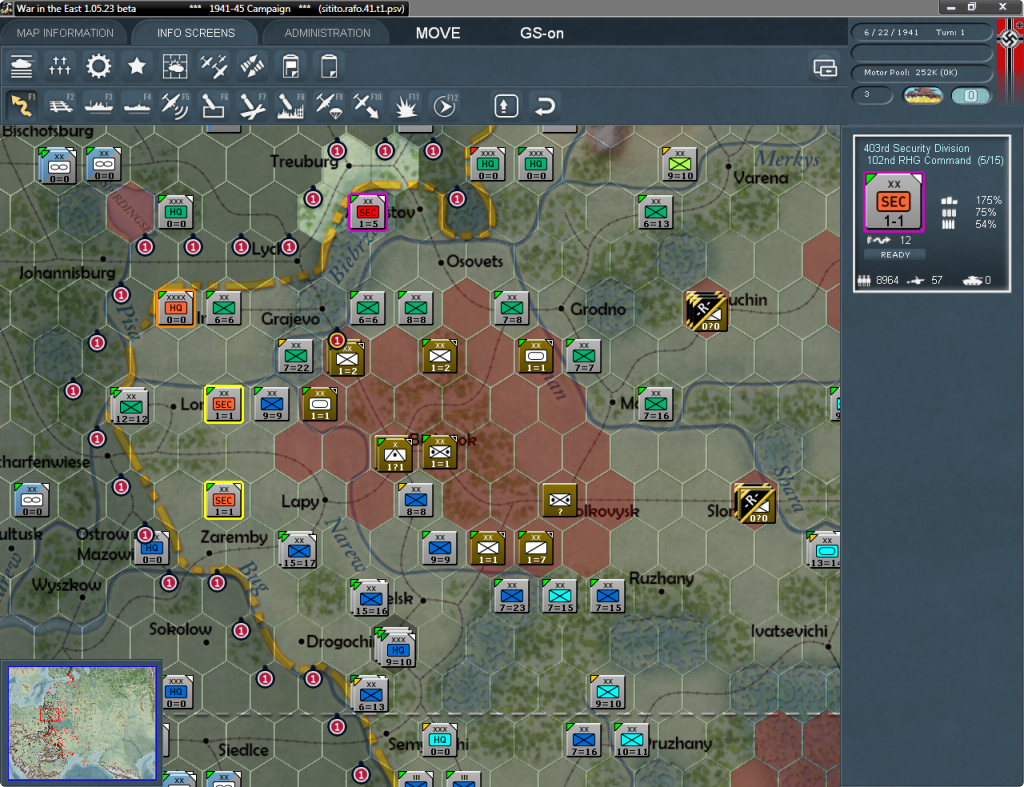Select the 9=10 HQ stack near Drogochin
The width and height of the screenshot is (1024, 787).
pyautogui.click(x=397, y=648)
